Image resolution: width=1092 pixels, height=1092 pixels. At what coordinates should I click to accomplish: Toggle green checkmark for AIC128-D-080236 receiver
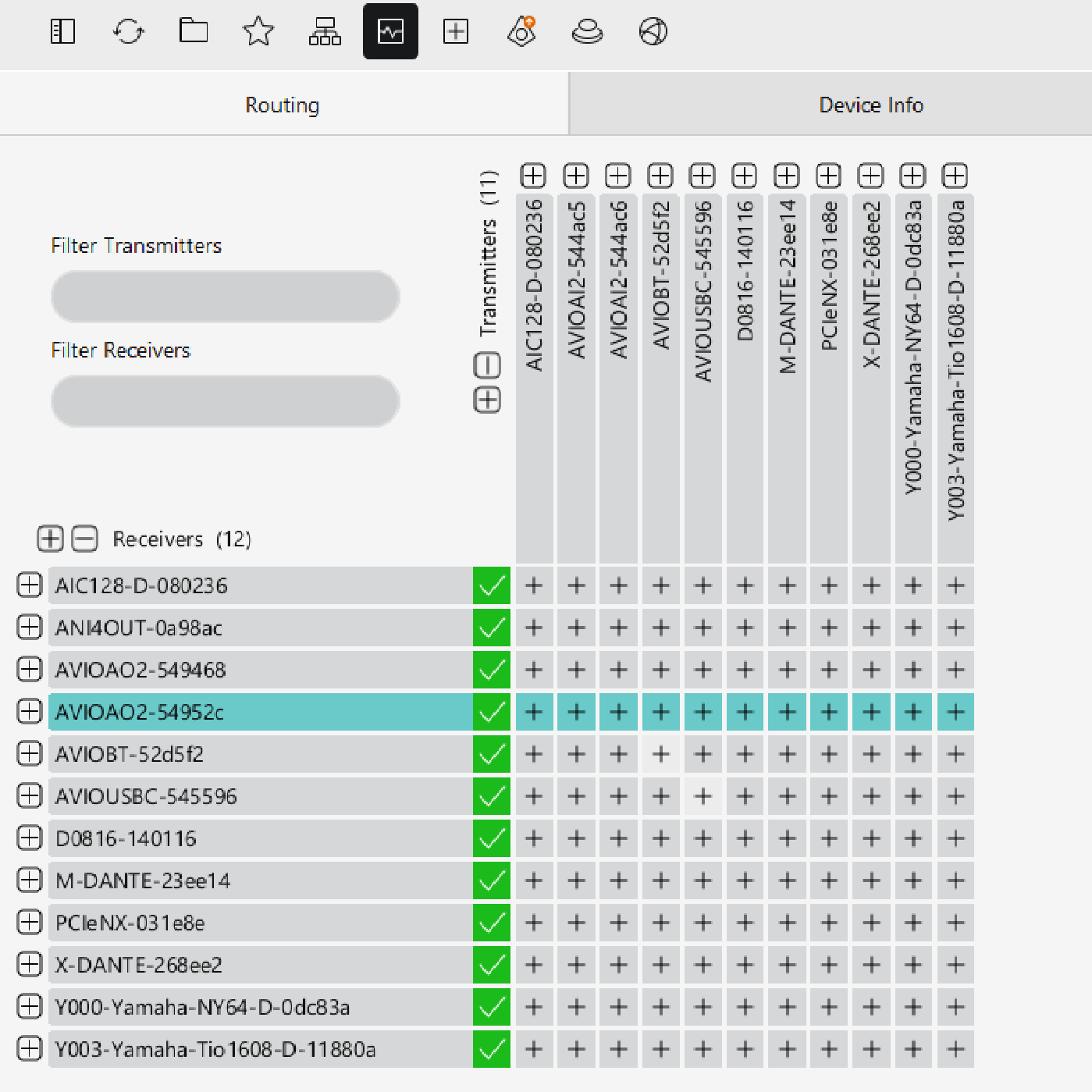click(x=492, y=585)
